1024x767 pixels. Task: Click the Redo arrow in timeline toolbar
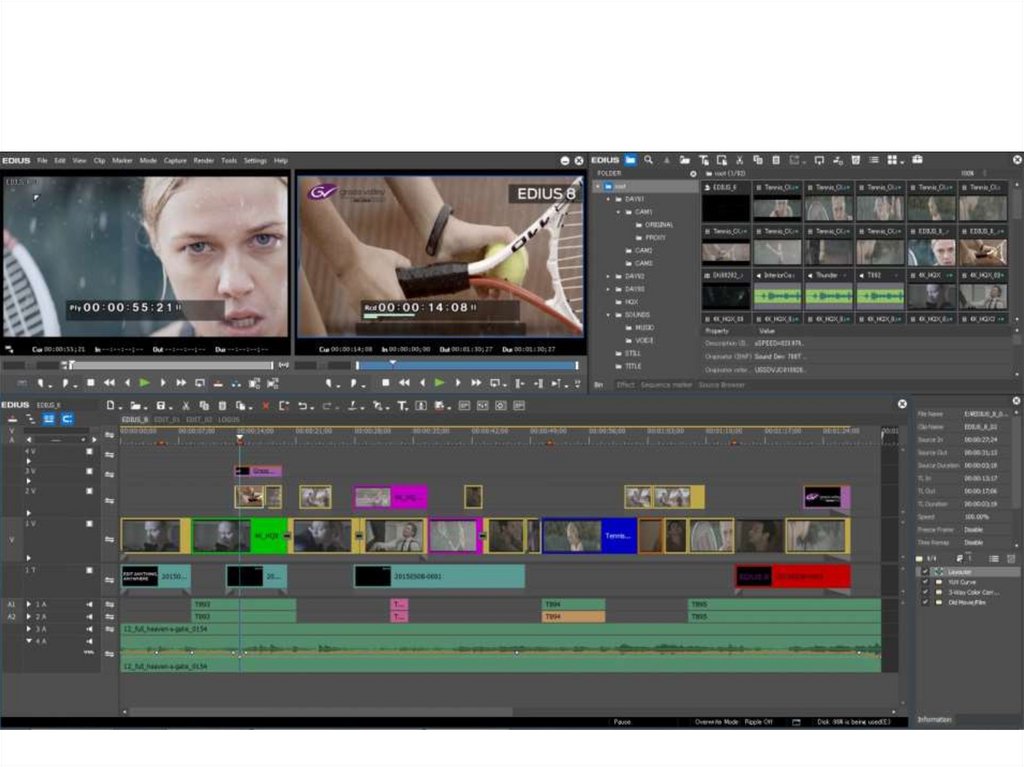coord(327,406)
